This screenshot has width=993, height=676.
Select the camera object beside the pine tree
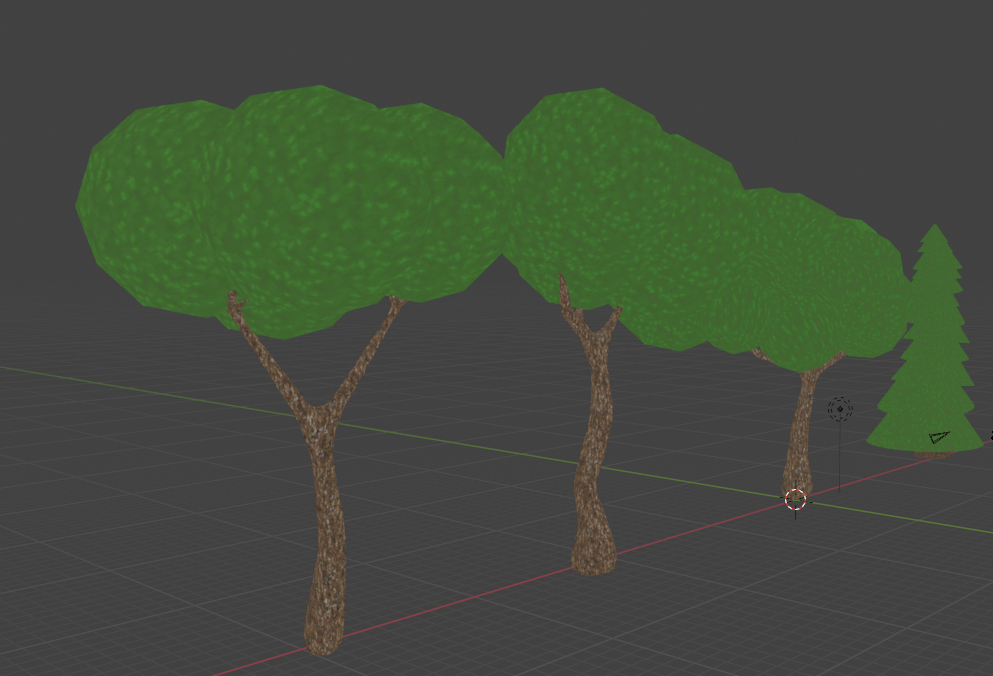pyautogui.click(x=939, y=437)
